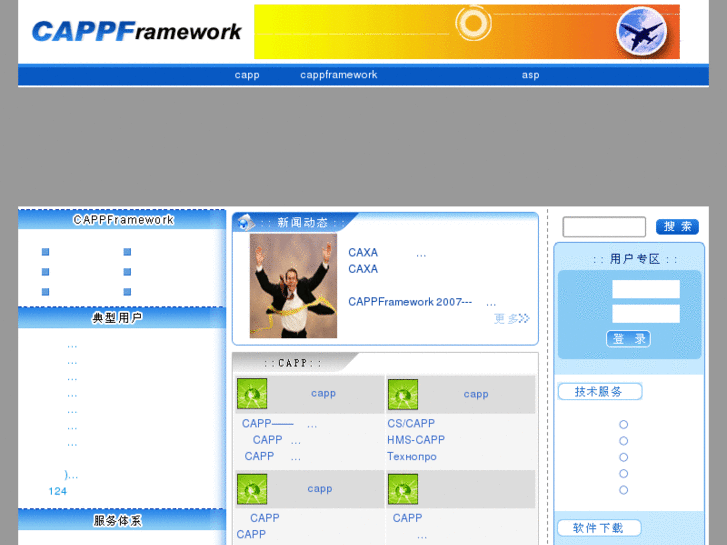The image size is (727, 545).
Task: Click the 搜索 search button
Action: pos(677,227)
